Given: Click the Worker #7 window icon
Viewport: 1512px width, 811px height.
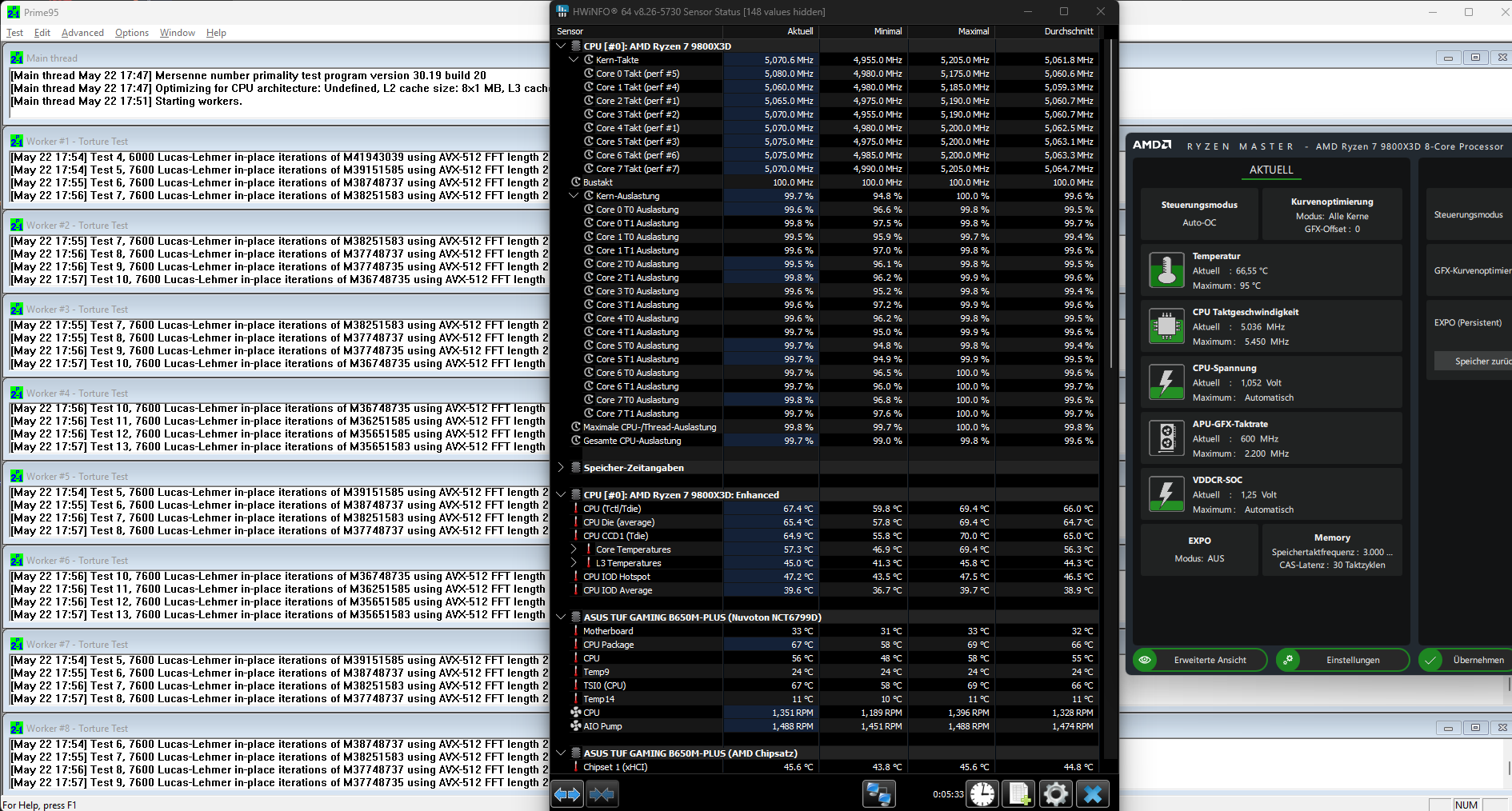Looking at the screenshot, I should pos(17,644).
